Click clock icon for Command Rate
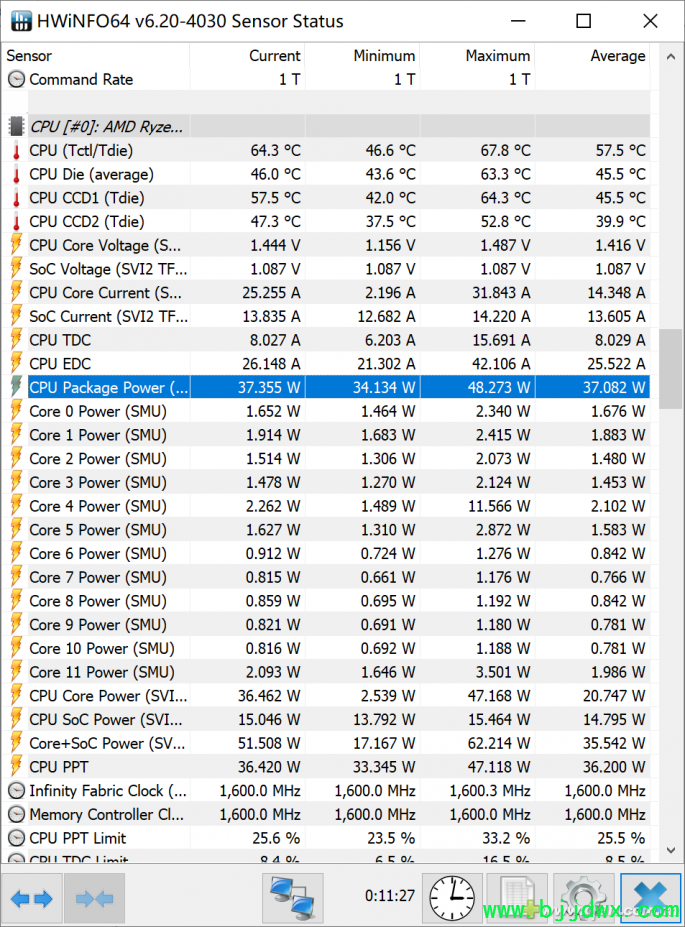The height and width of the screenshot is (927, 685). tap(17, 79)
